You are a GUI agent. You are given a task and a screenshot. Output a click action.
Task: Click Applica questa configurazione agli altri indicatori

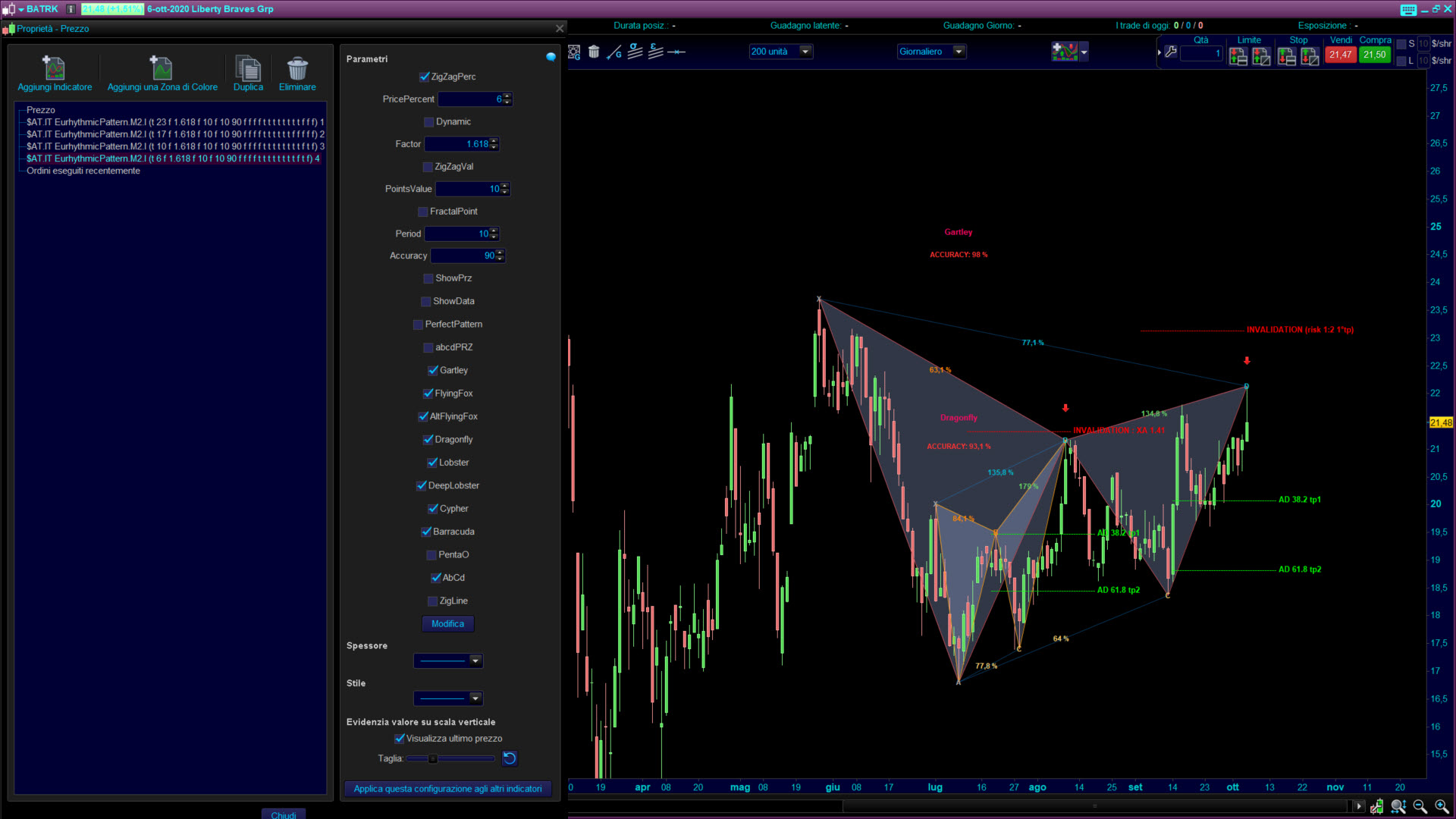[x=447, y=789]
